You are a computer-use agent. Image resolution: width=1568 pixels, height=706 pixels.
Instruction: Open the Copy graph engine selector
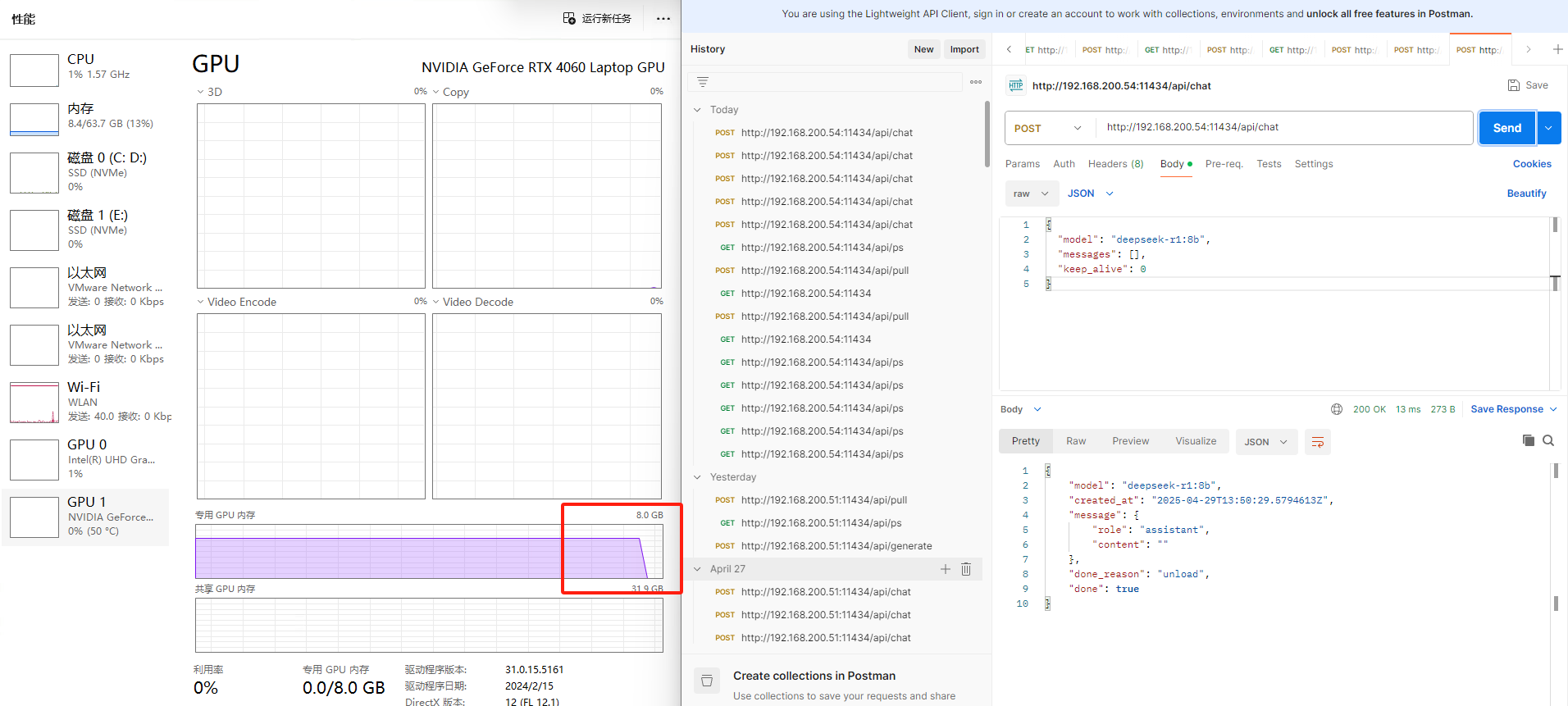click(450, 92)
